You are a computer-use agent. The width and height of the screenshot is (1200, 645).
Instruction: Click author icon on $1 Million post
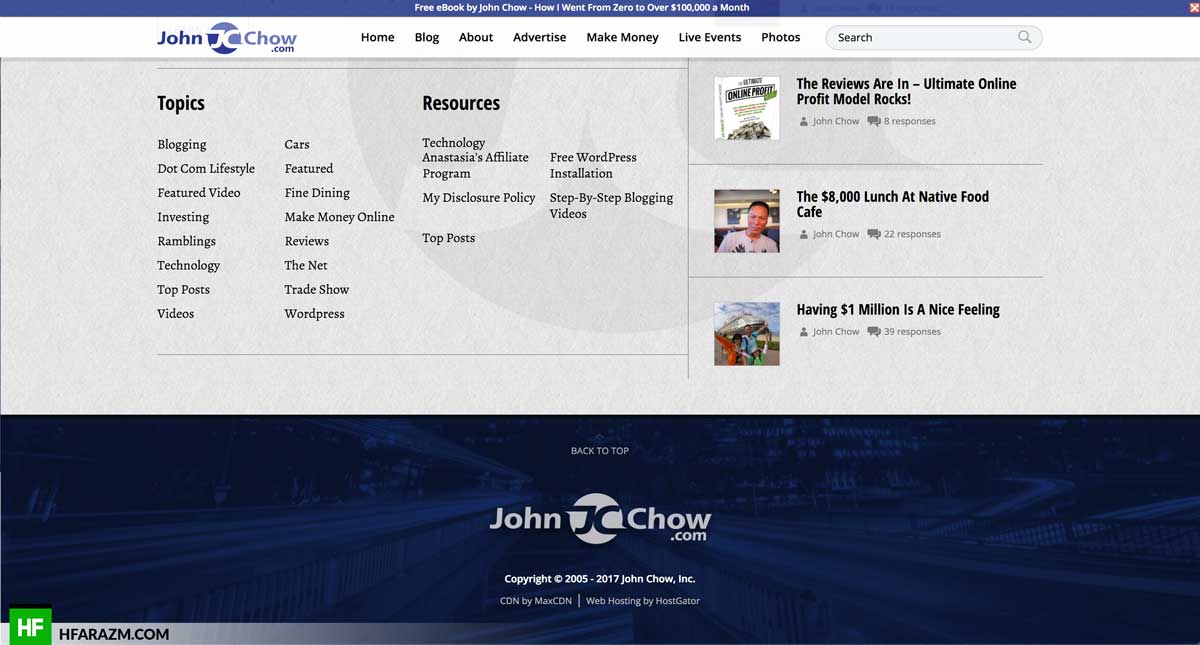(803, 331)
